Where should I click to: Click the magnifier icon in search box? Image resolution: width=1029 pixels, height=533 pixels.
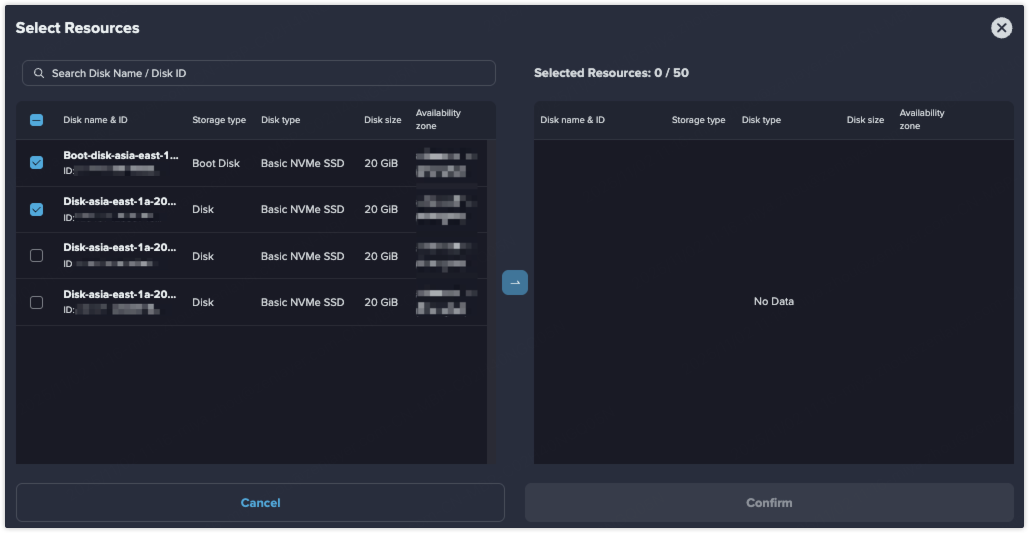click(x=39, y=73)
